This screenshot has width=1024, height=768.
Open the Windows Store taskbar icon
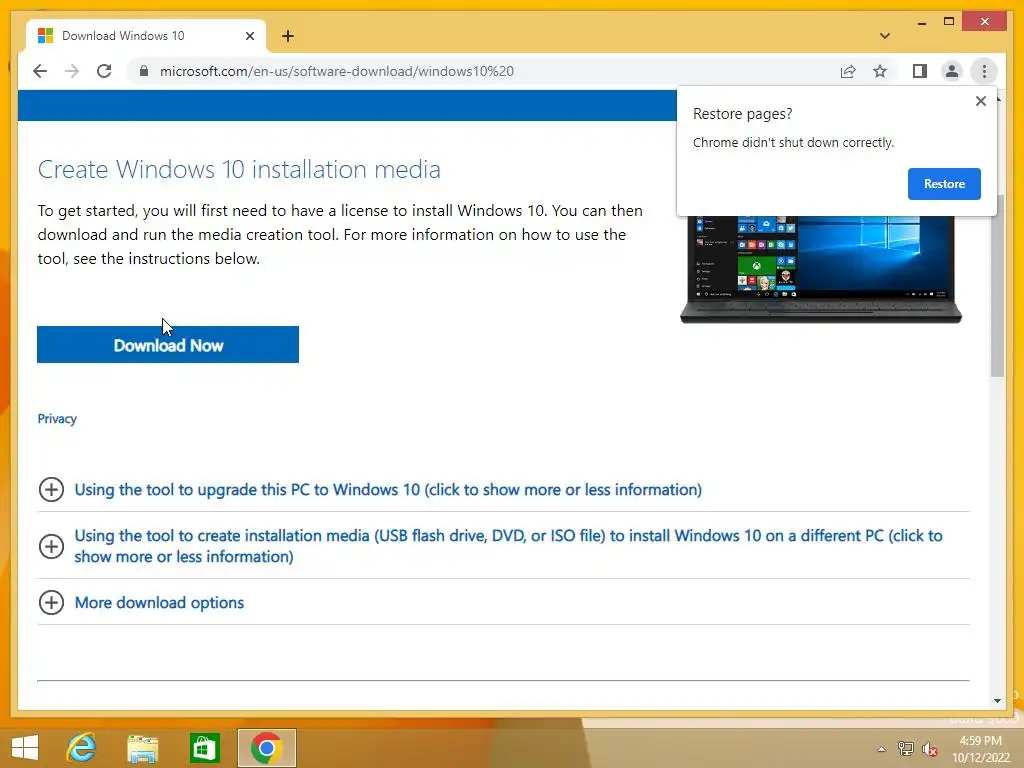[x=204, y=748]
